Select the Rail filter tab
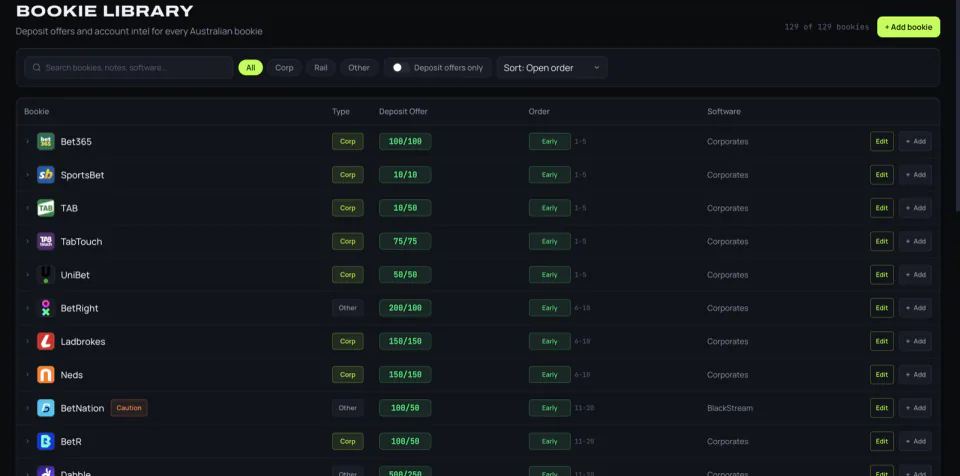The width and height of the screenshot is (960, 476). [x=321, y=67]
